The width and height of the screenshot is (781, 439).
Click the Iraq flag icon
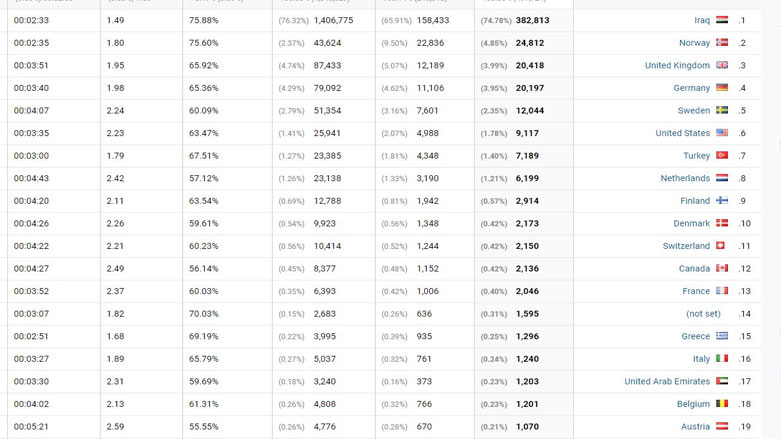click(722, 20)
